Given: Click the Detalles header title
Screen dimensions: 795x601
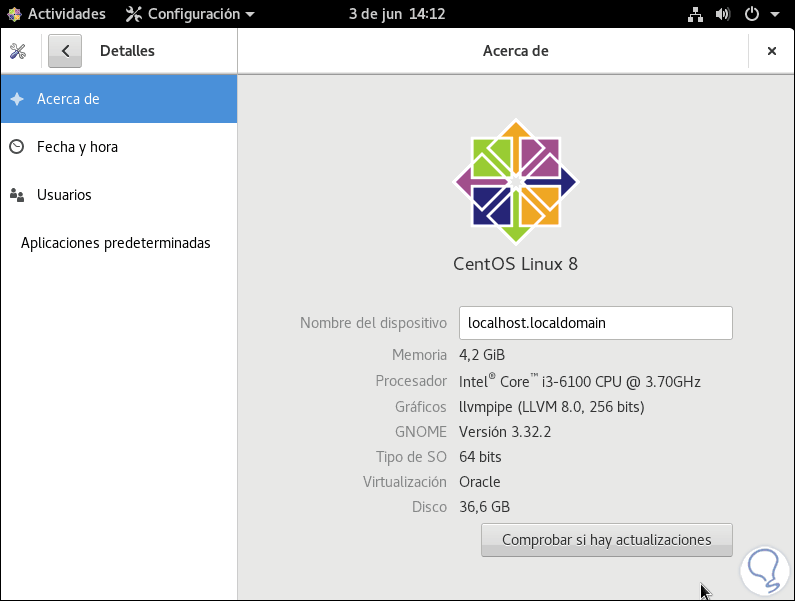Looking at the screenshot, I should (127, 51).
